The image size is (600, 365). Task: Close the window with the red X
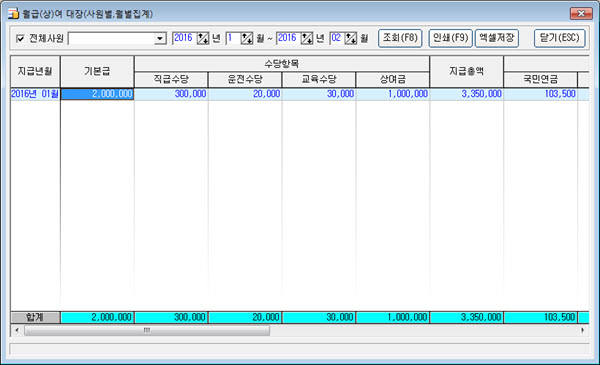click(581, 13)
